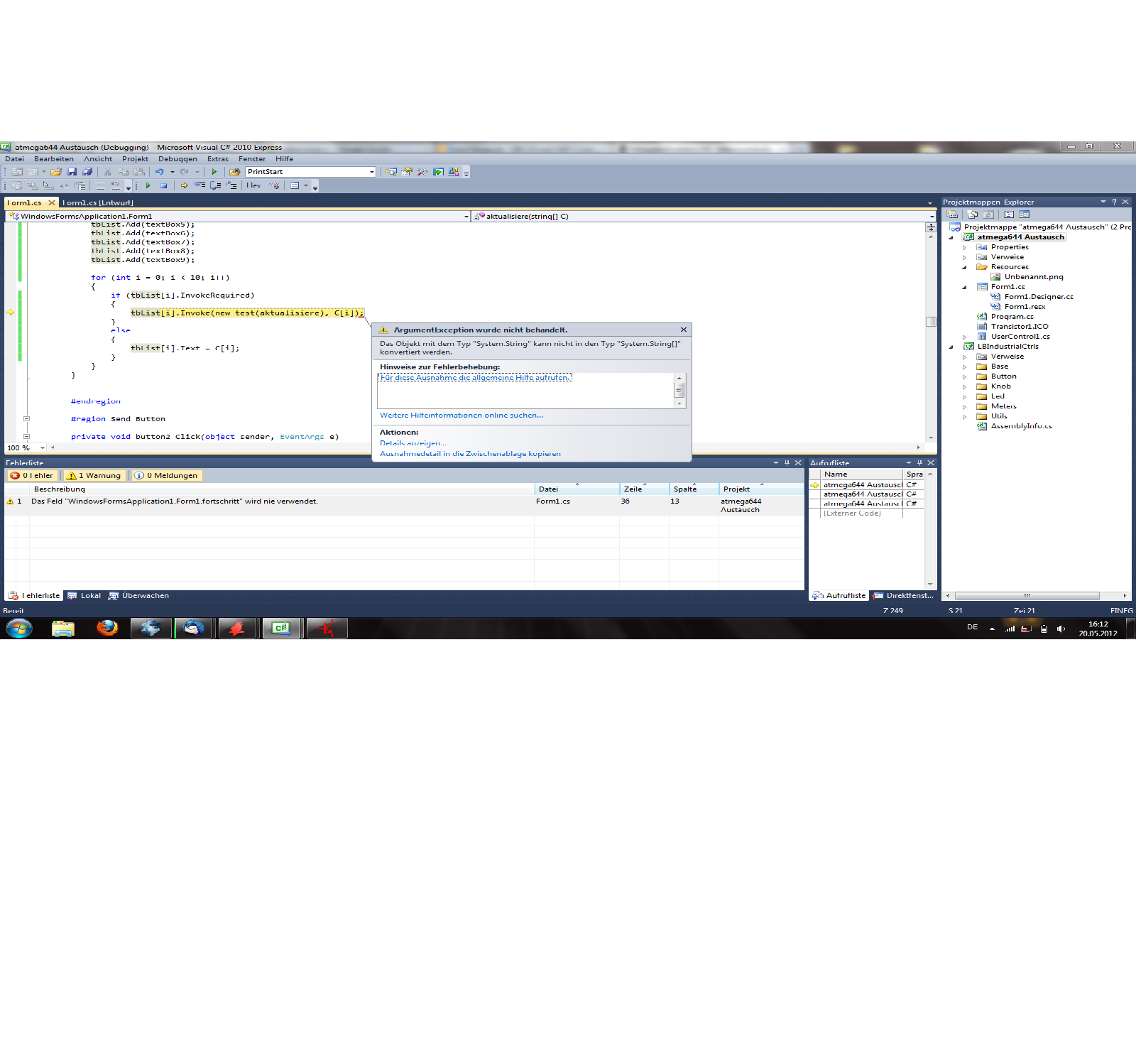Open the Debuggen menu
1136x1064 pixels.
pos(177,159)
